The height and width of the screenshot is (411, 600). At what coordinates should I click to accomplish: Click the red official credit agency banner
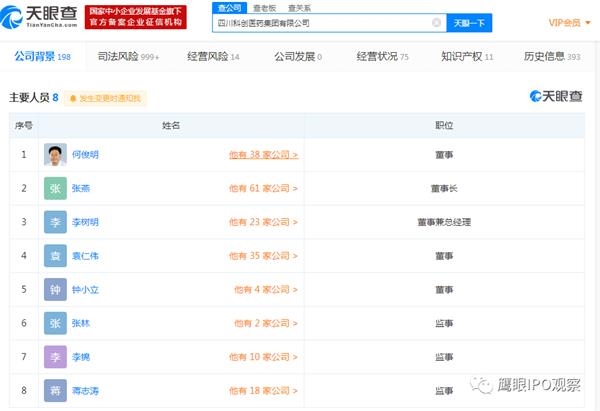point(135,17)
